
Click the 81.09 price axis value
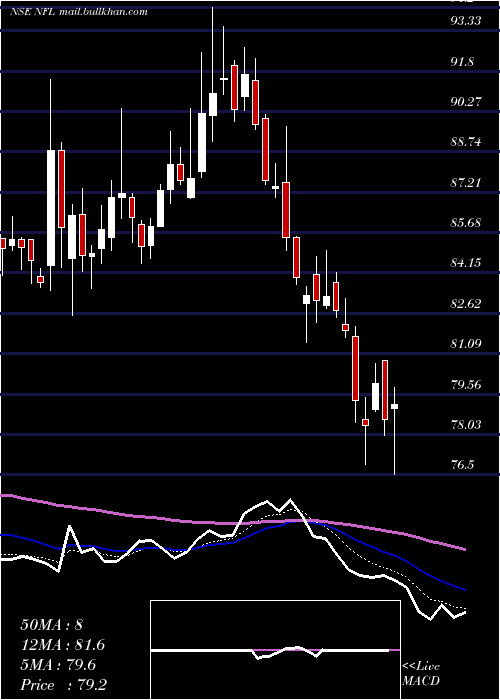[x=466, y=344]
